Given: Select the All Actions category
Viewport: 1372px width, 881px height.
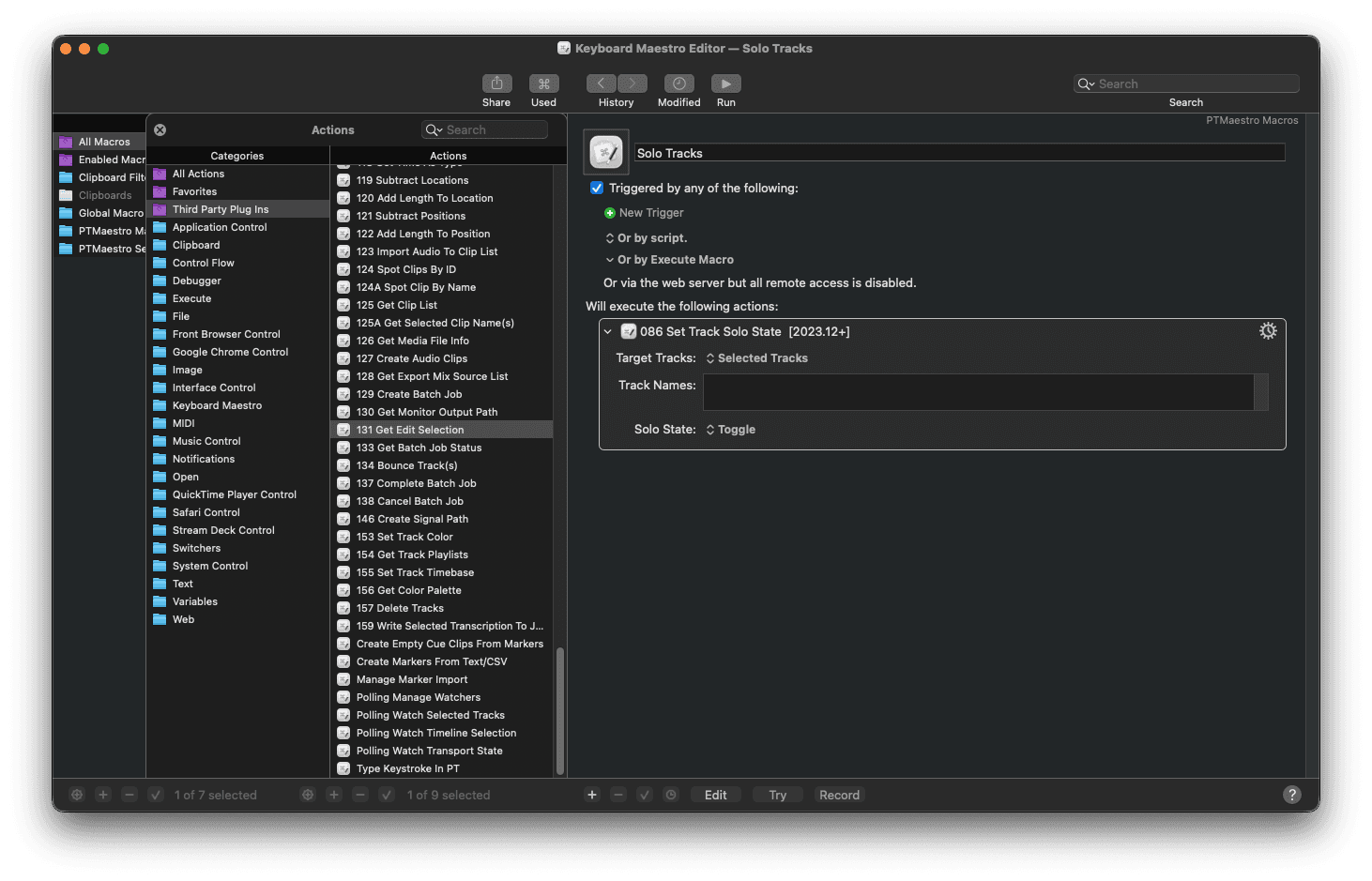Looking at the screenshot, I should [x=237, y=174].
